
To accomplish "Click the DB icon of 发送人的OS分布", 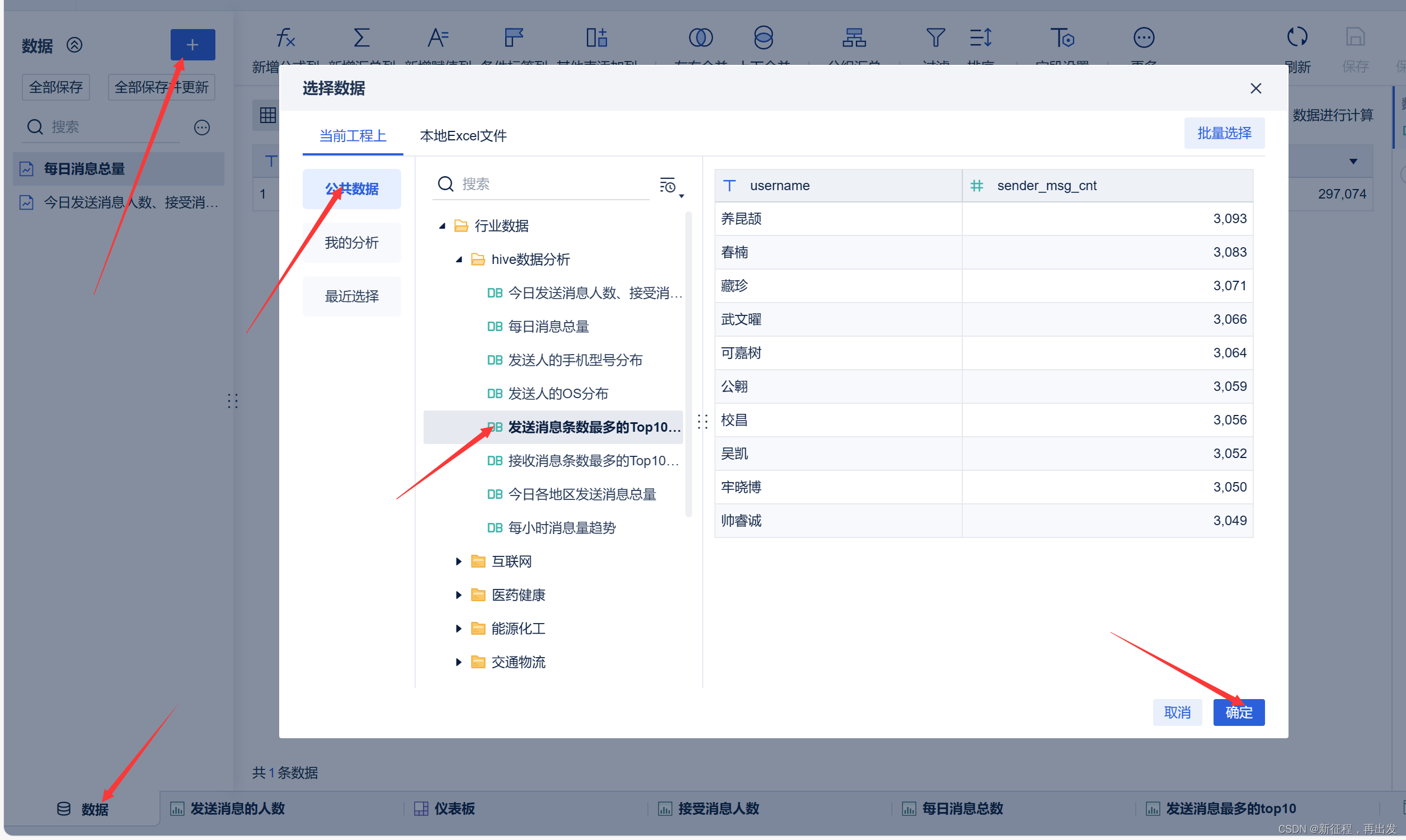I will [x=495, y=393].
